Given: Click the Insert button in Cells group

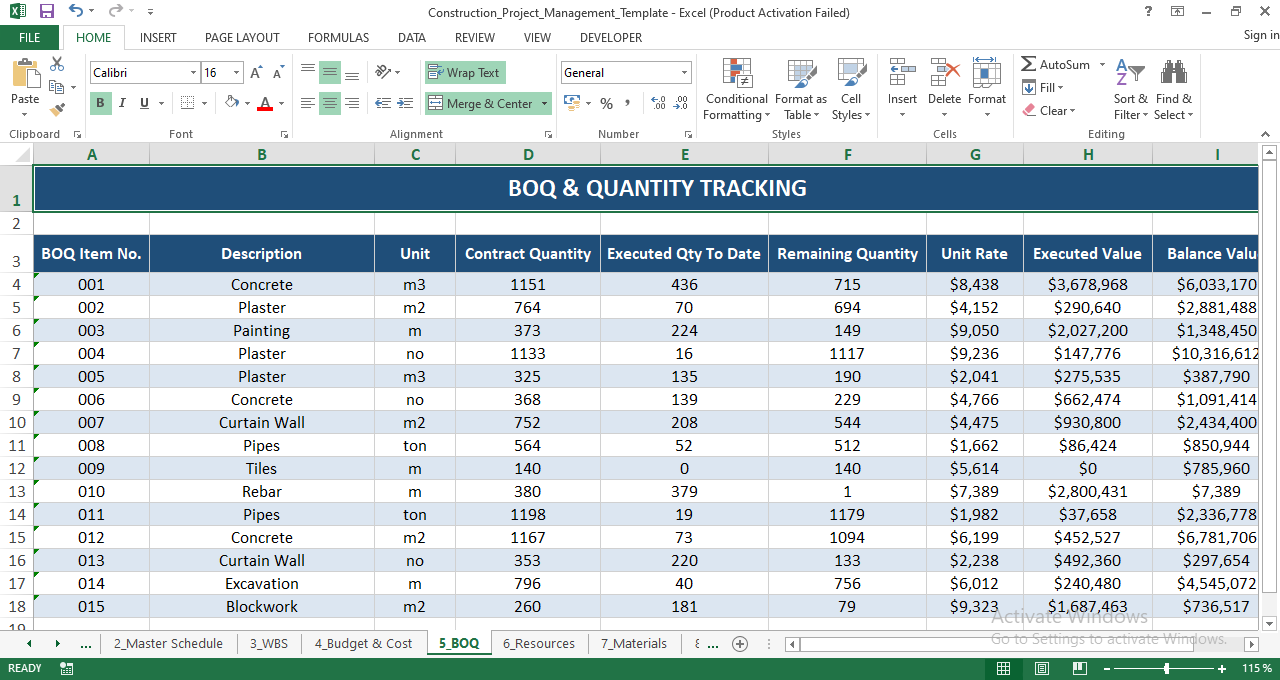Looking at the screenshot, I should (x=902, y=88).
